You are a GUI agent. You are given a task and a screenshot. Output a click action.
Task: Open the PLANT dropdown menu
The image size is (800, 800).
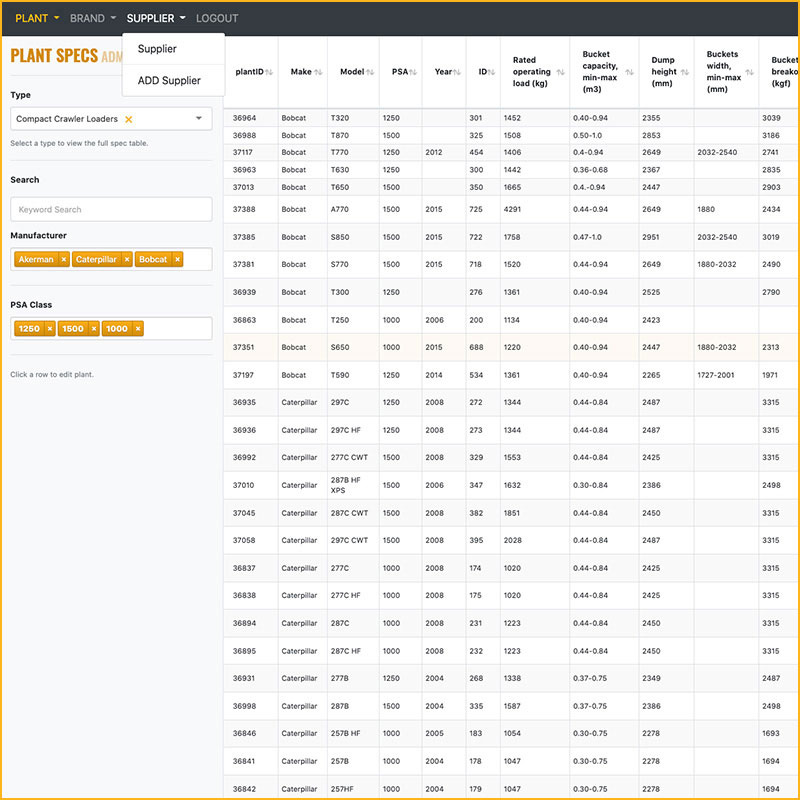(37, 18)
